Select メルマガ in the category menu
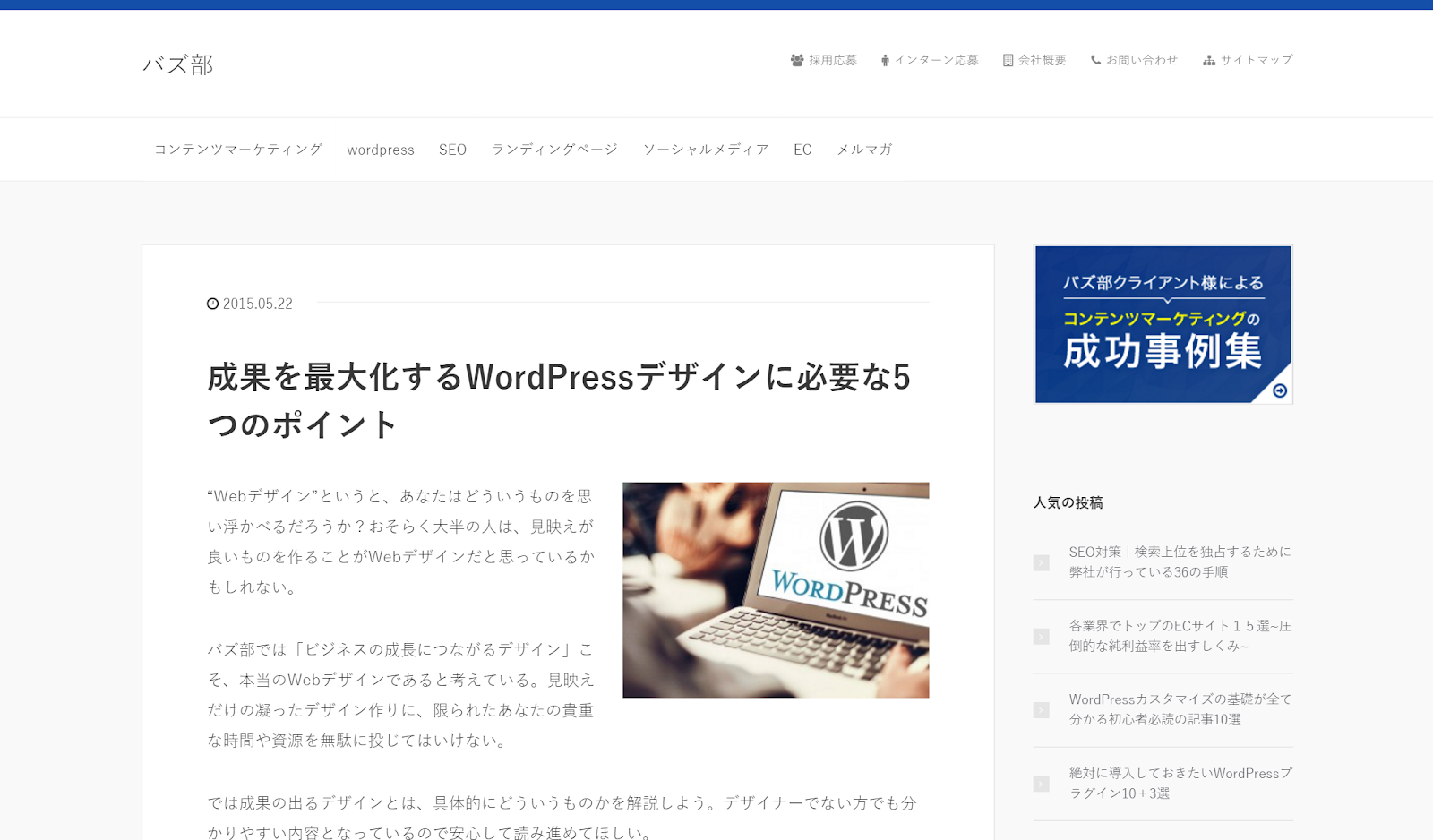1433x840 pixels. click(x=864, y=150)
